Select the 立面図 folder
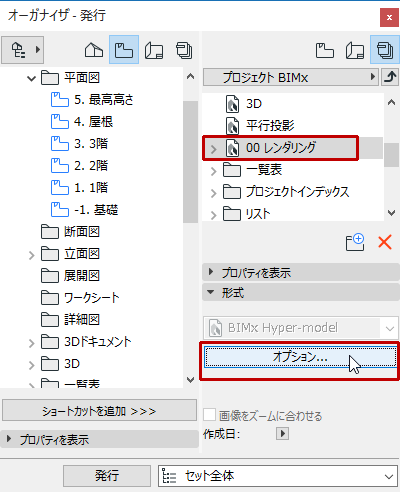The height and width of the screenshot is (492, 400). (70, 254)
